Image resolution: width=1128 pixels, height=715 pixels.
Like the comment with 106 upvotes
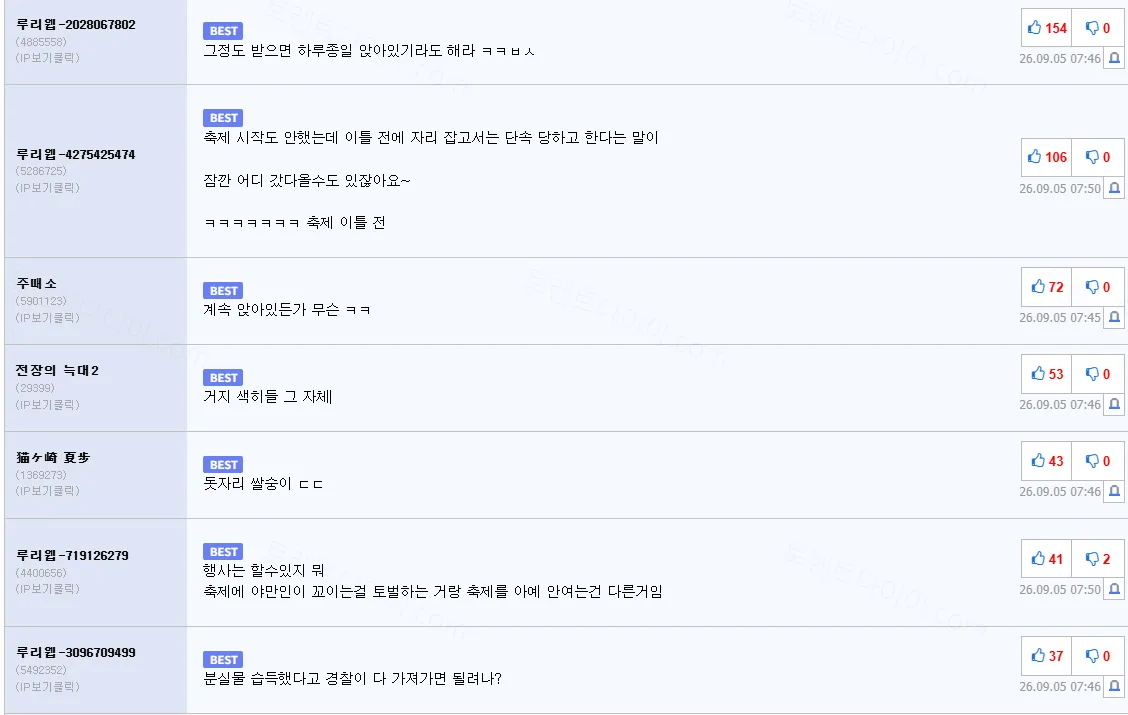(x=1046, y=157)
